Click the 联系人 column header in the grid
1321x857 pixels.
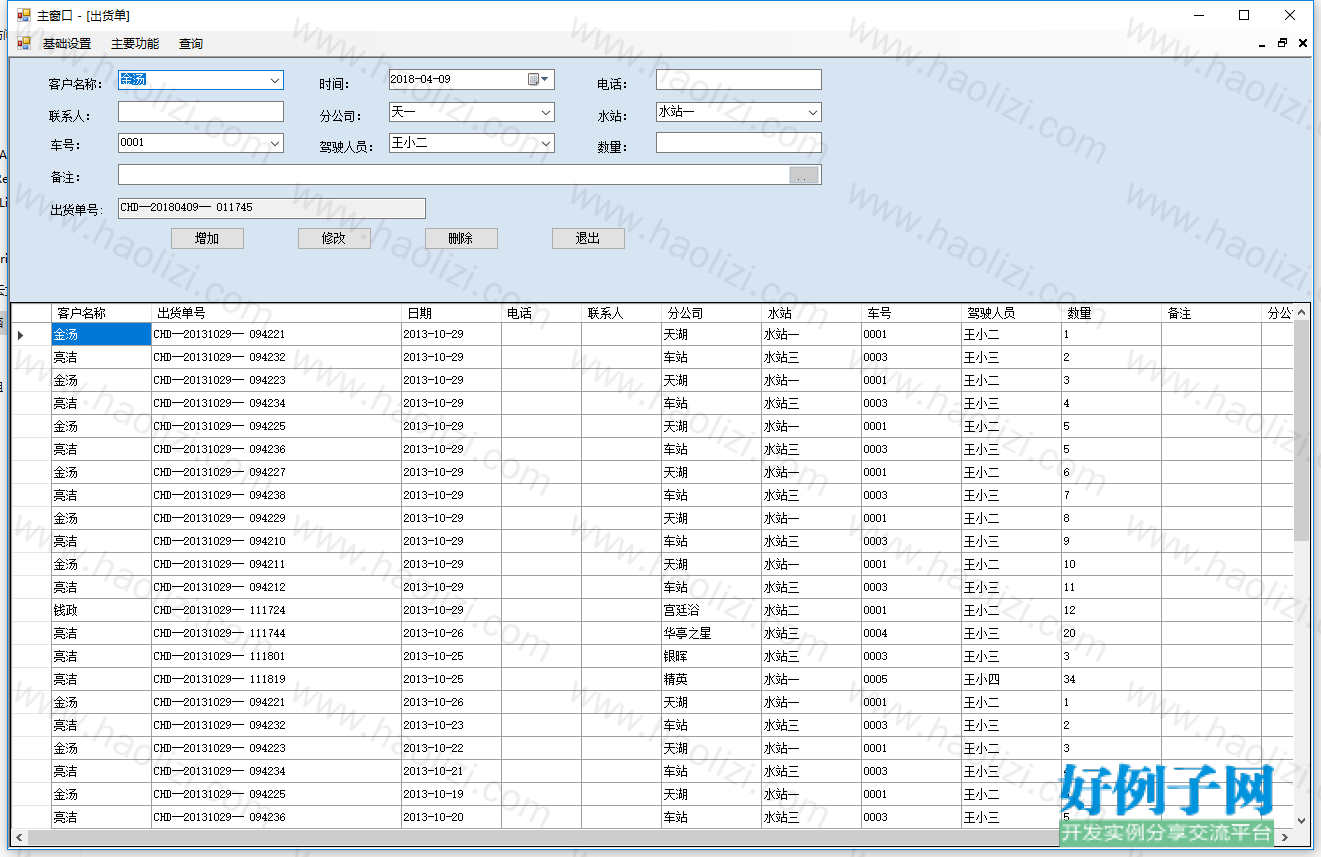click(621, 313)
